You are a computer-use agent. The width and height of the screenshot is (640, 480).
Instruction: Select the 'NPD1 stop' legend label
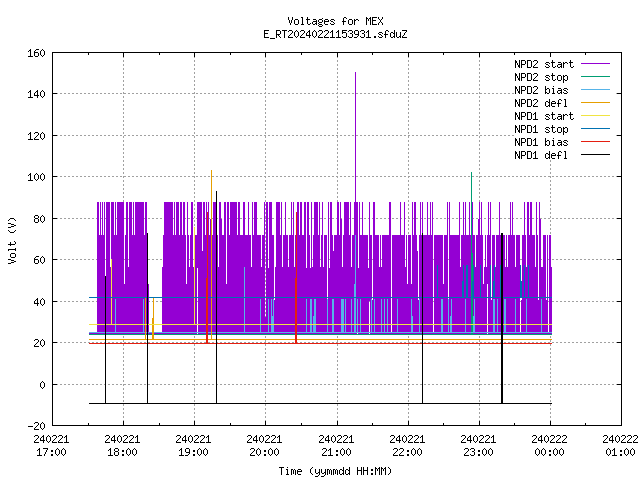click(x=541, y=129)
